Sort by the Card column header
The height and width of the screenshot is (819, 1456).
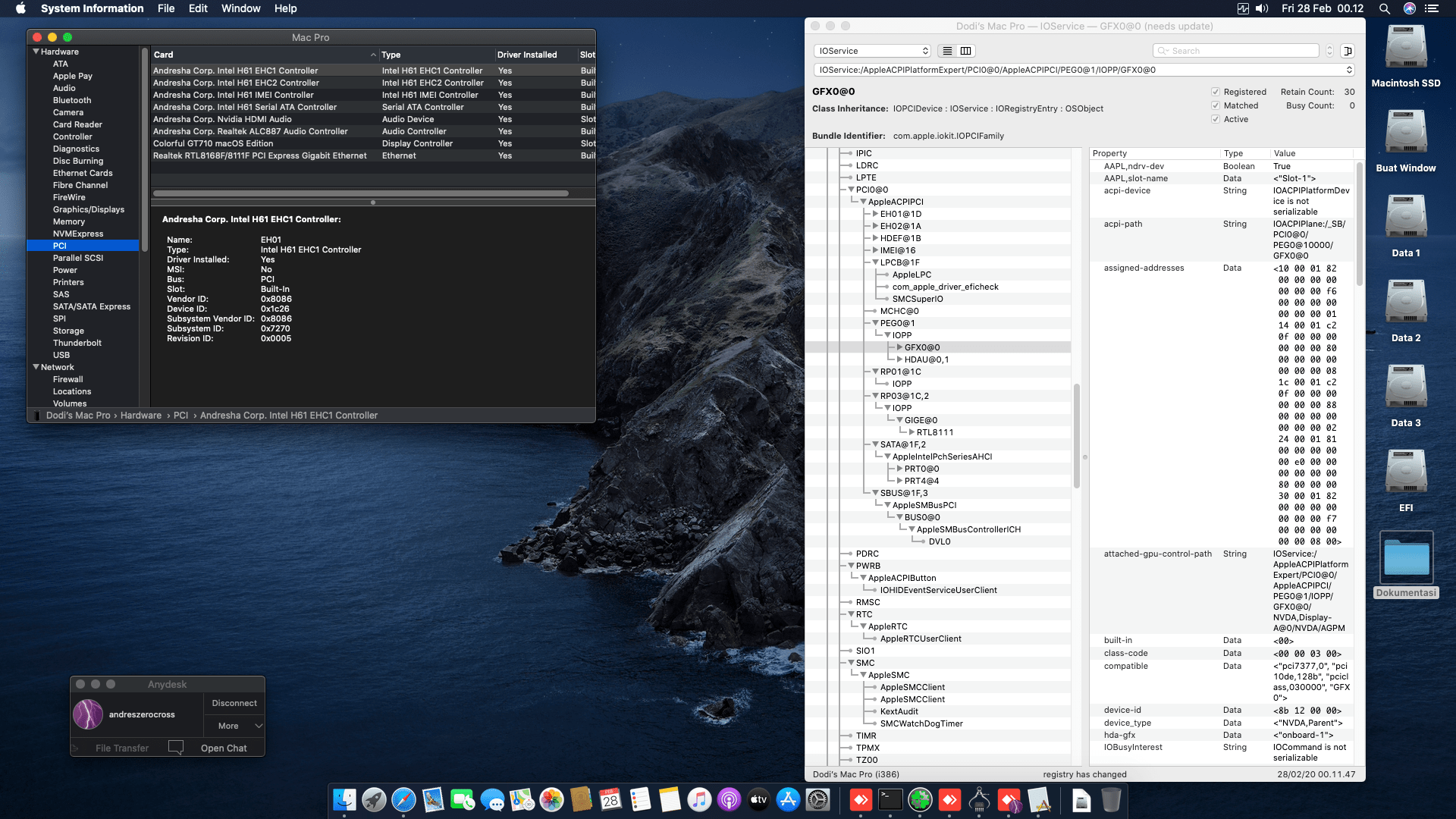pos(264,55)
